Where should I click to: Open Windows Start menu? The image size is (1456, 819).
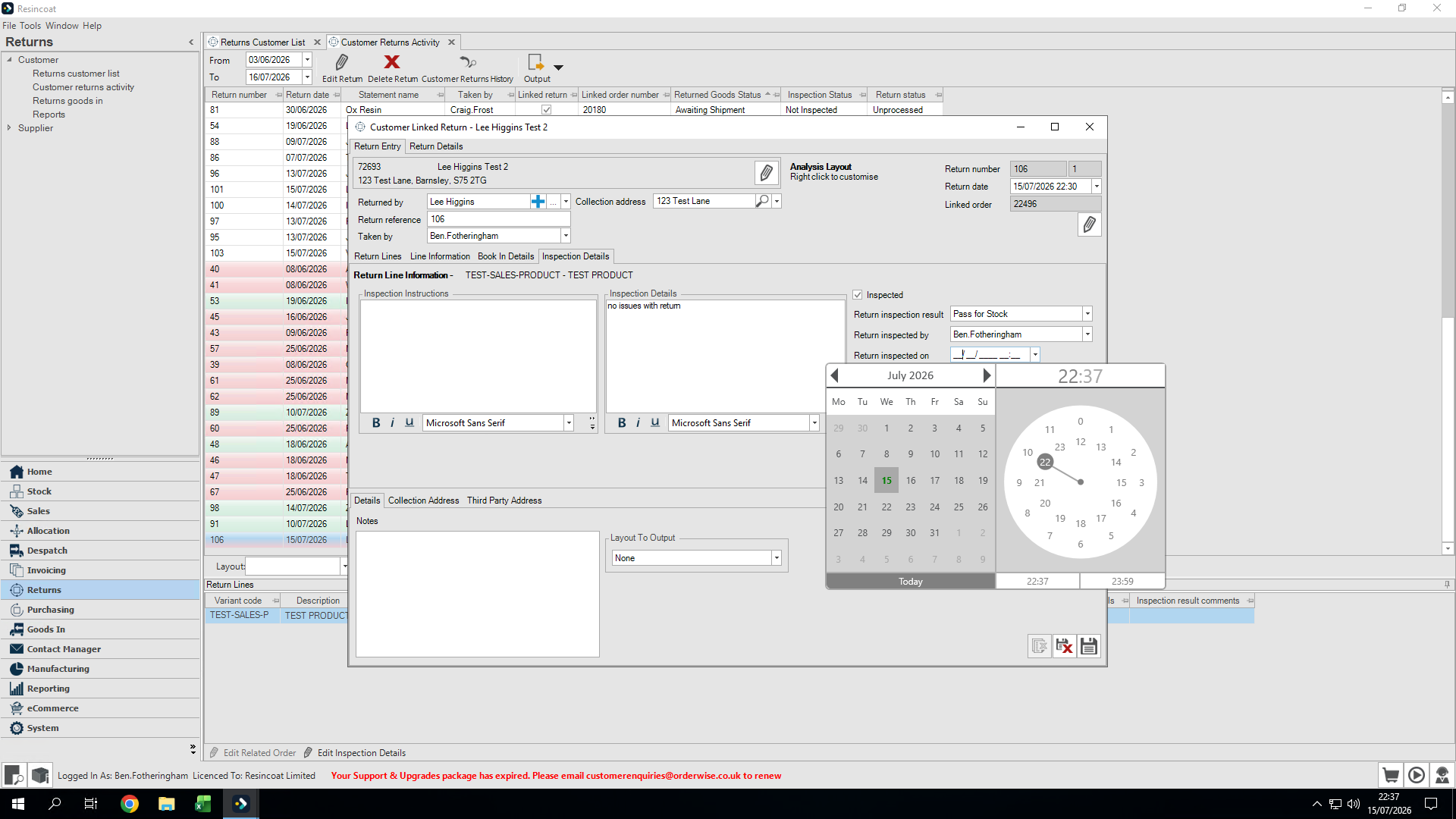pyautogui.click(x=18, y=804)
